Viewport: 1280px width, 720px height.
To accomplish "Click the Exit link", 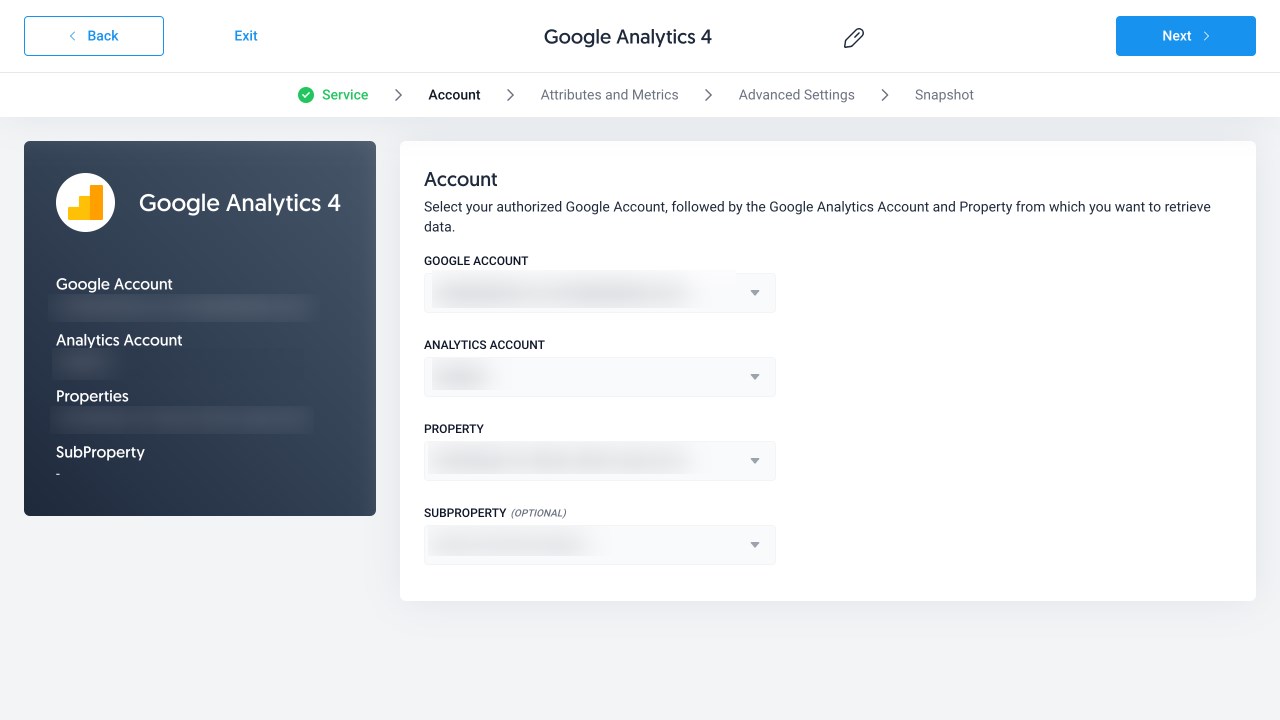I will point(246,36).
